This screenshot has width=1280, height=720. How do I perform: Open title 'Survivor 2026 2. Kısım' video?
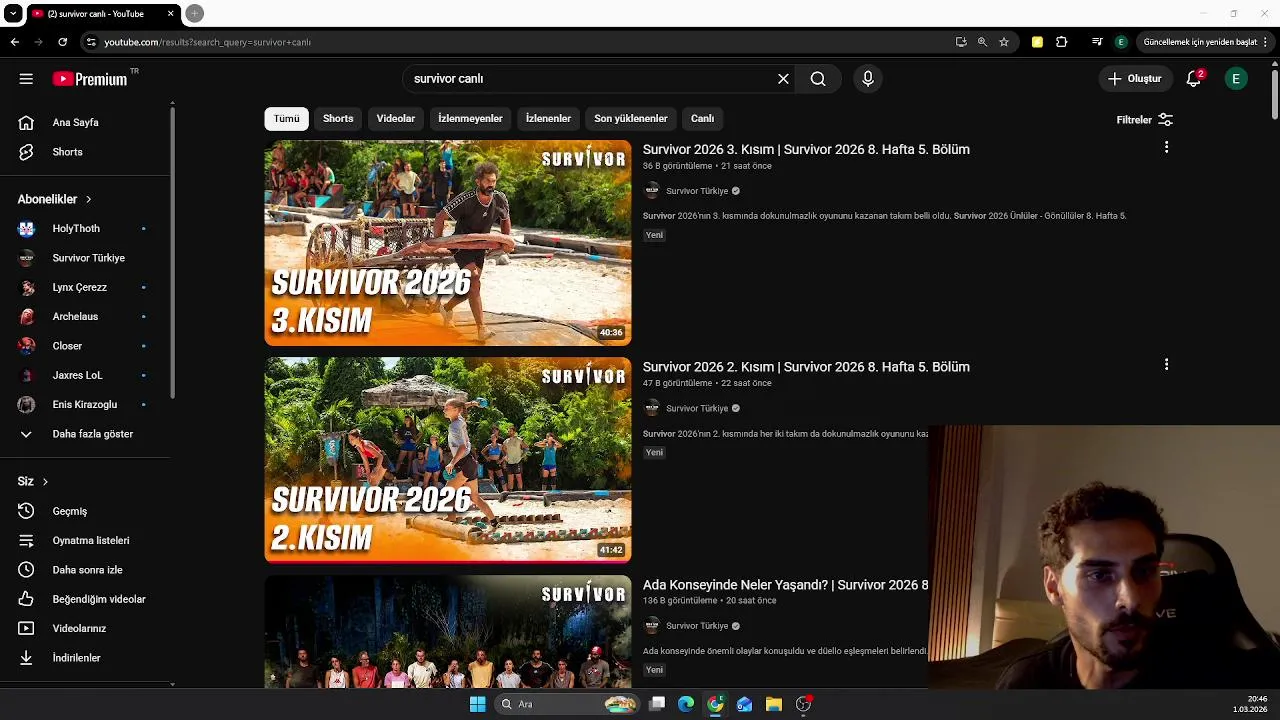tap(806, 367)
